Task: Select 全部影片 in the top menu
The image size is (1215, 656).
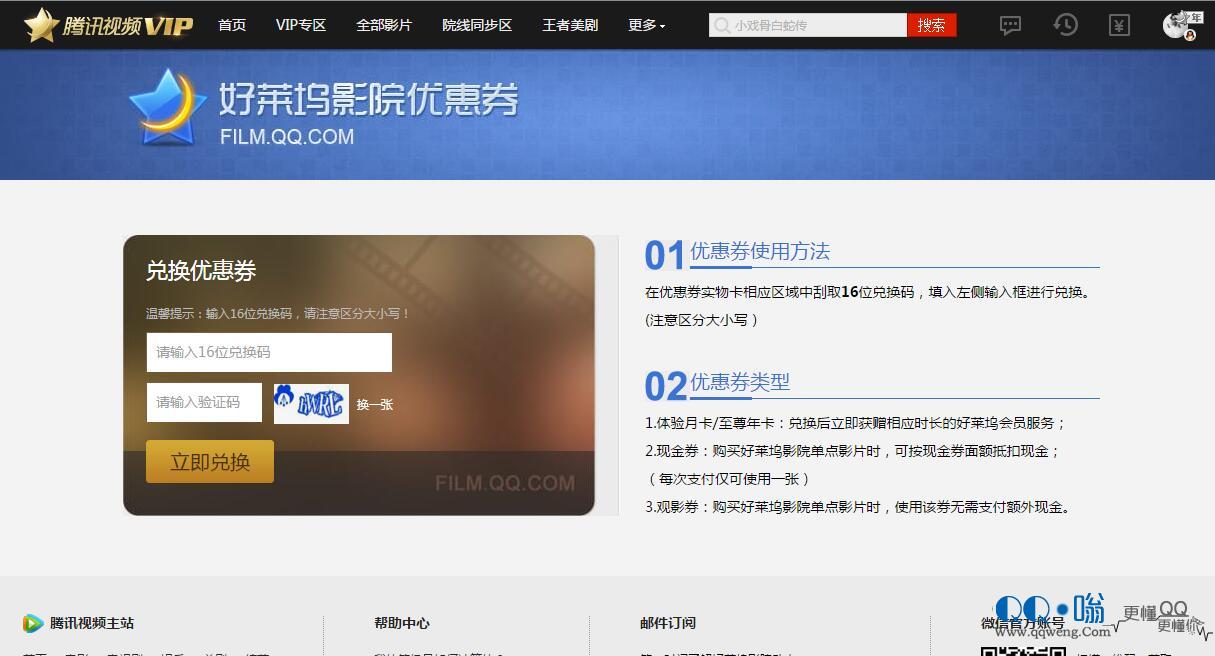Action: tap(384, 25)
